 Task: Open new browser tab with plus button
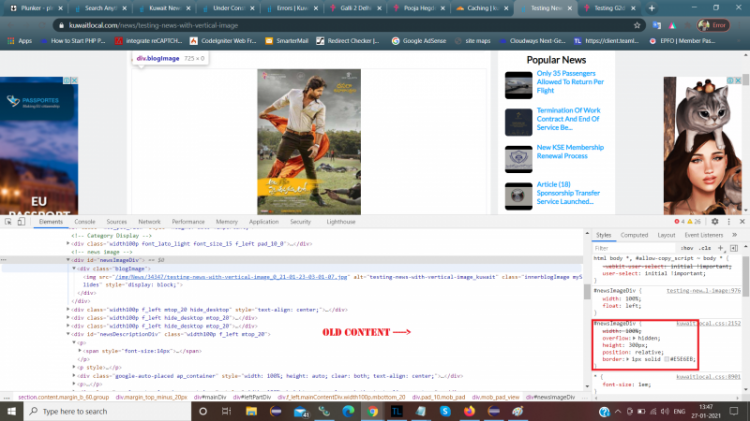click(651, 8)
